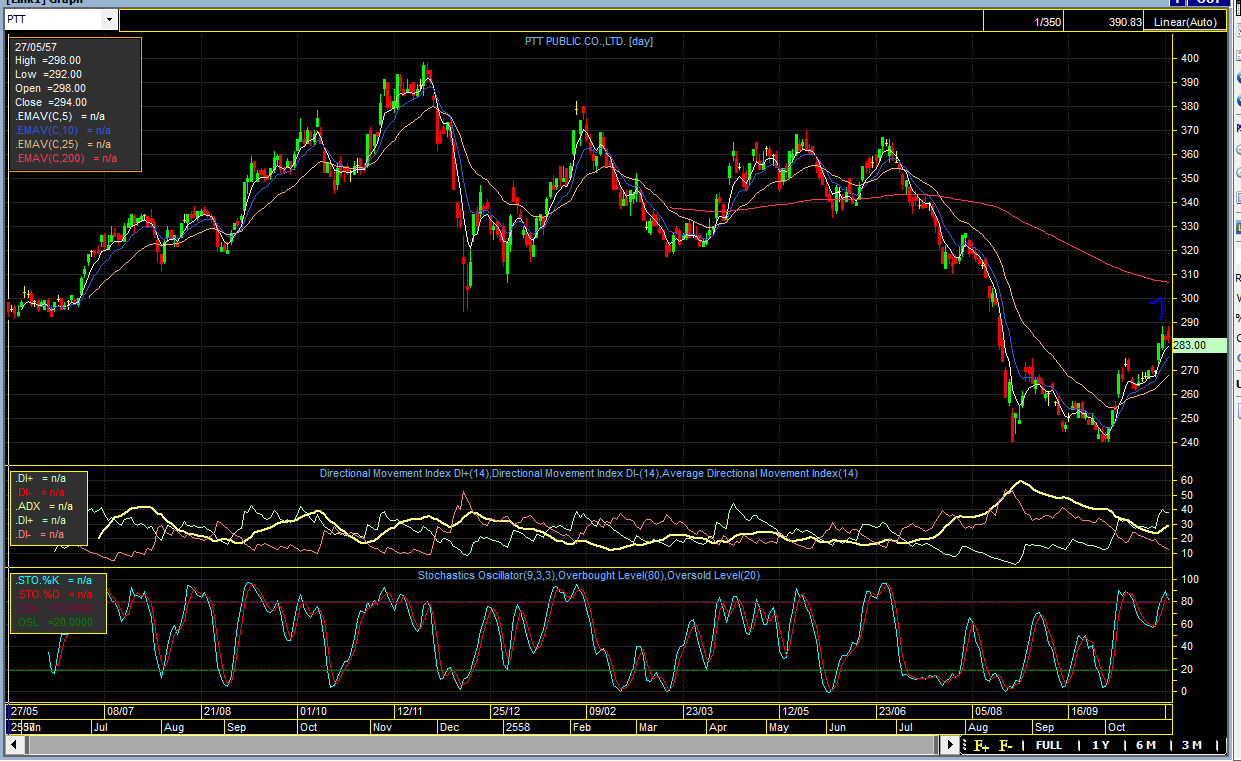This screenshot has height=761, width=1241.
Task: Click the 09/02 date marker
Action: [602, 711]
